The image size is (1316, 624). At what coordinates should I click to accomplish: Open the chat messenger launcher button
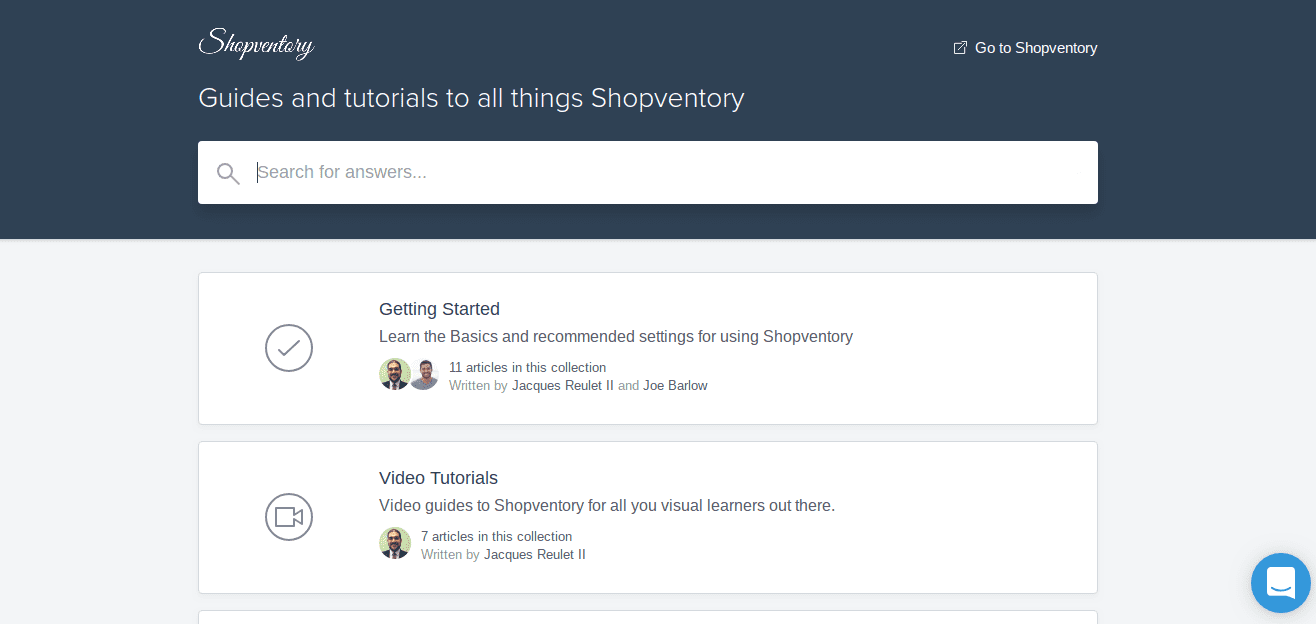tap(1281, 582)
